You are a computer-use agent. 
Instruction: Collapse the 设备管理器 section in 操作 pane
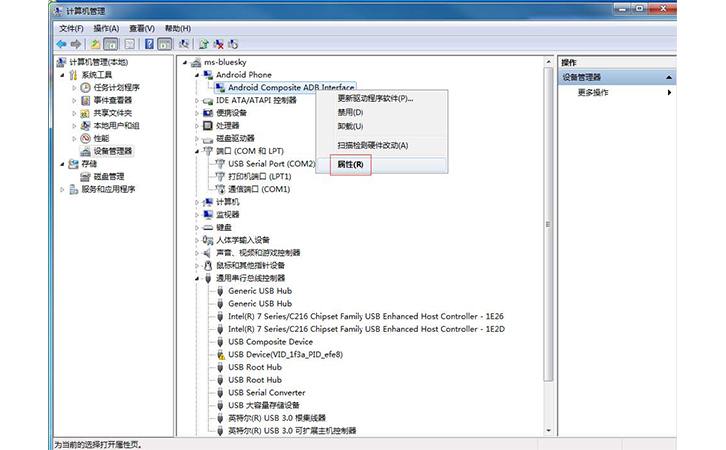669,77
